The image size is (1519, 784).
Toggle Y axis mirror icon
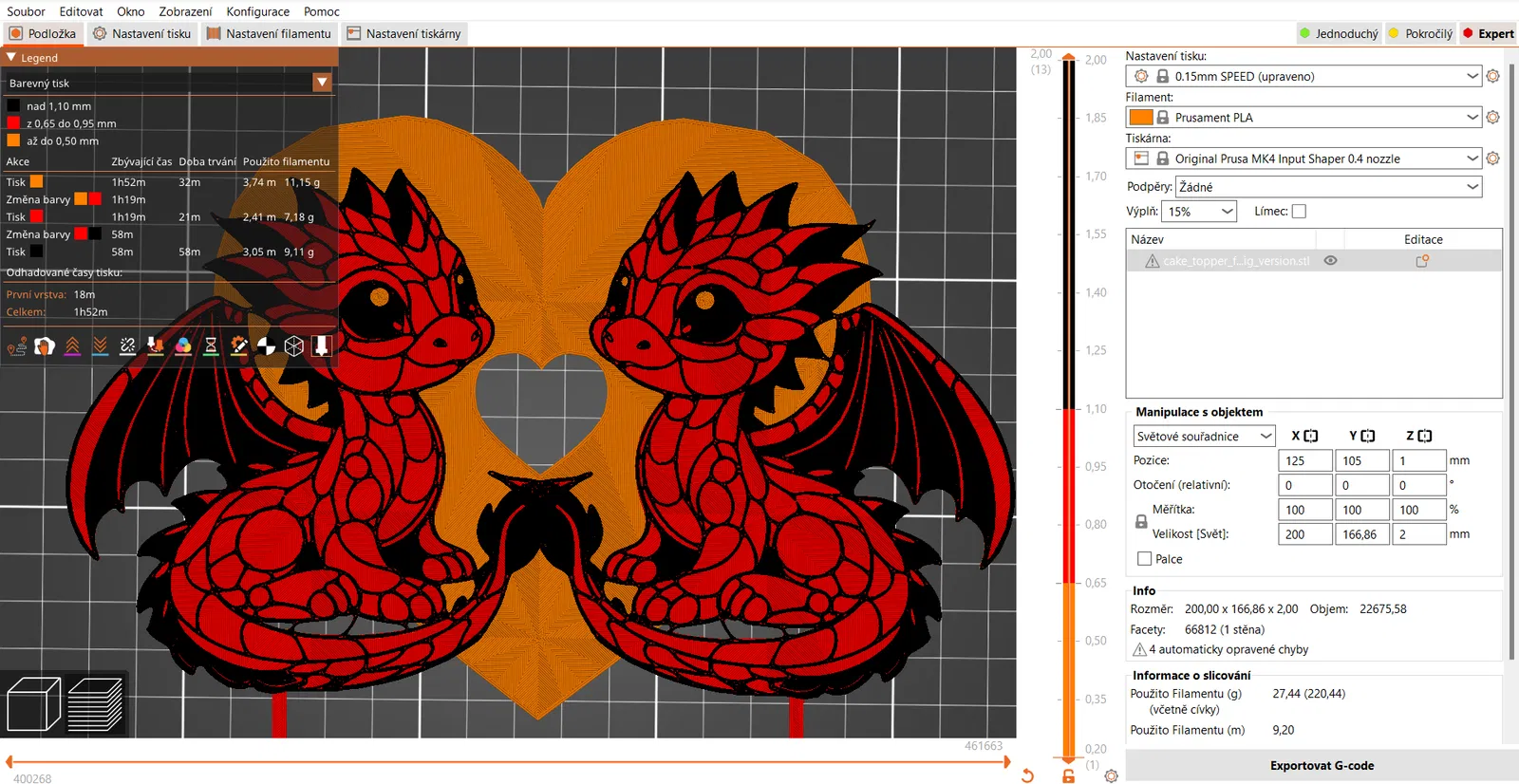1368,436
